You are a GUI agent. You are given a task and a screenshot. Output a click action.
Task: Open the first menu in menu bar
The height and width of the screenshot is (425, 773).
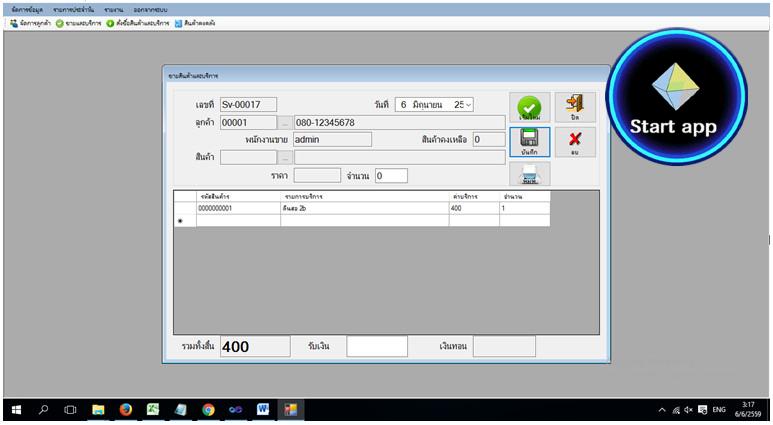pyautogui.click(x=27, y=9)
